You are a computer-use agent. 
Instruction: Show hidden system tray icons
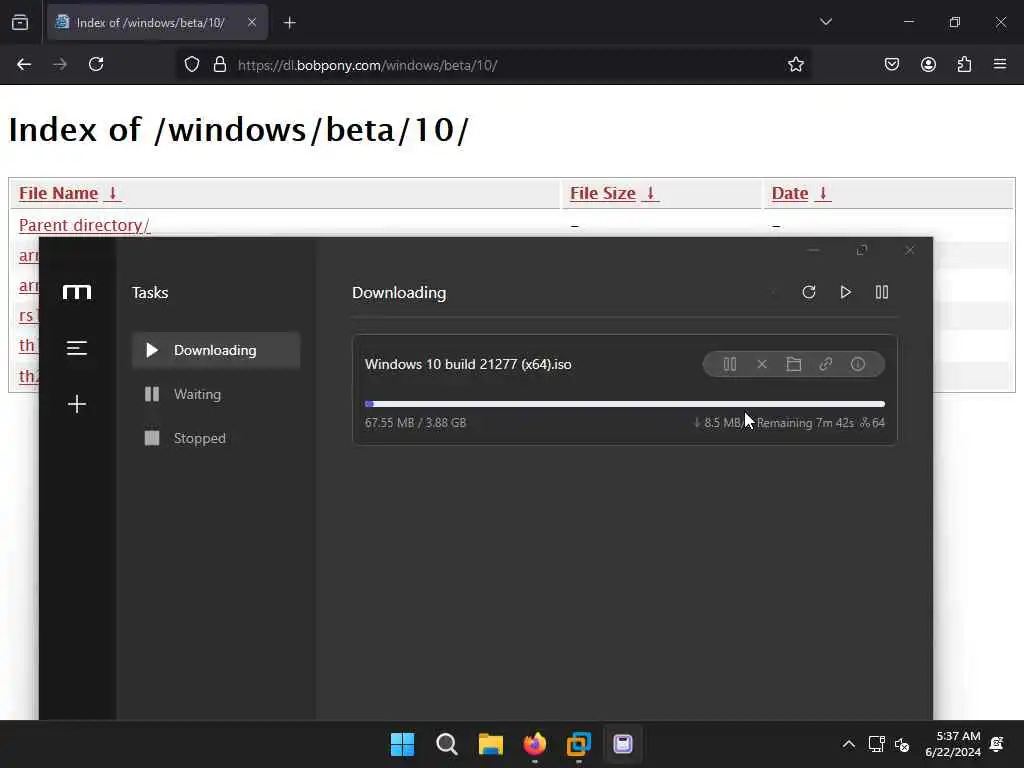coord(849,744)
